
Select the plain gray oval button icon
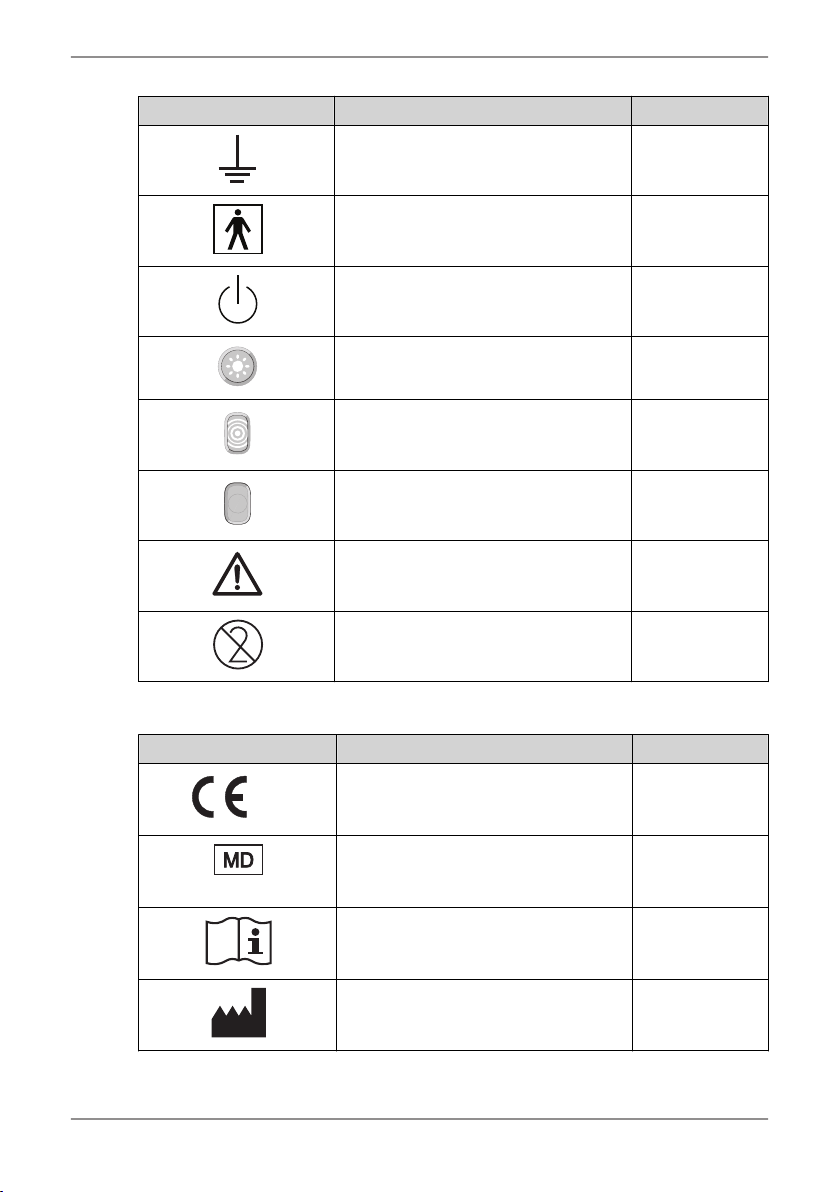(238, 504)
